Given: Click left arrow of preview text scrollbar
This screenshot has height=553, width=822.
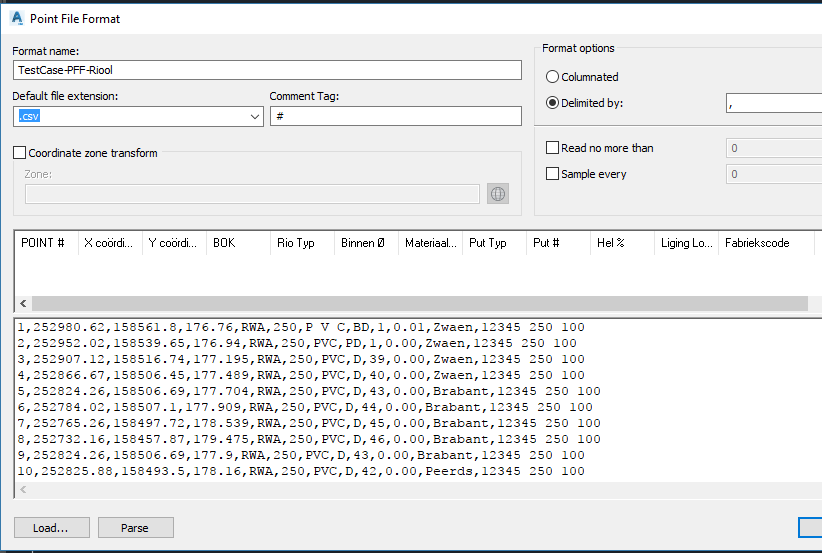Looking at the screenshot, I should 23,490.
